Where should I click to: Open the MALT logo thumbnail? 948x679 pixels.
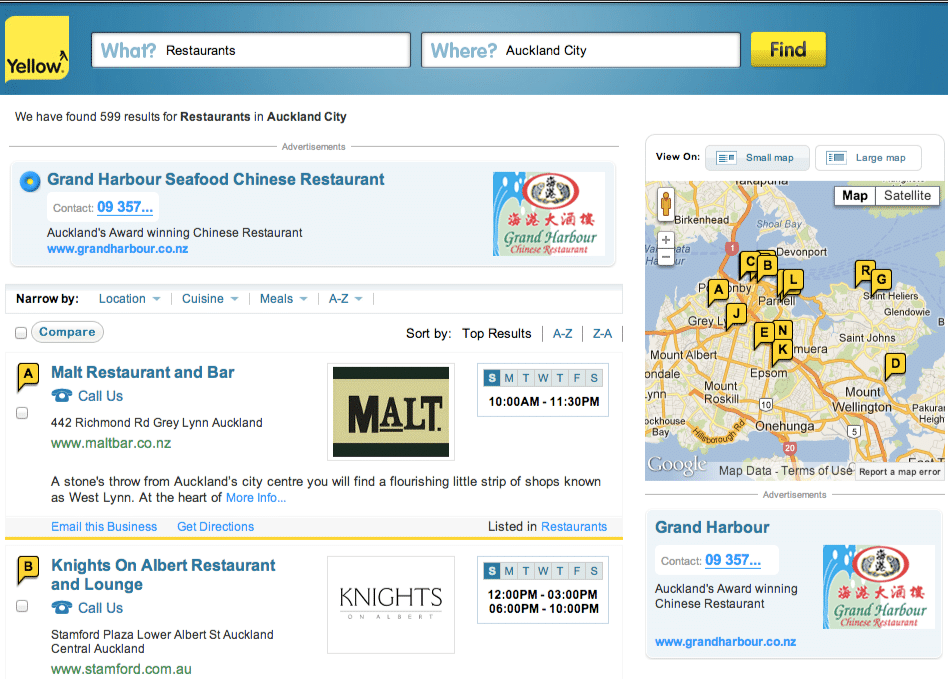[x=391, y=412]
